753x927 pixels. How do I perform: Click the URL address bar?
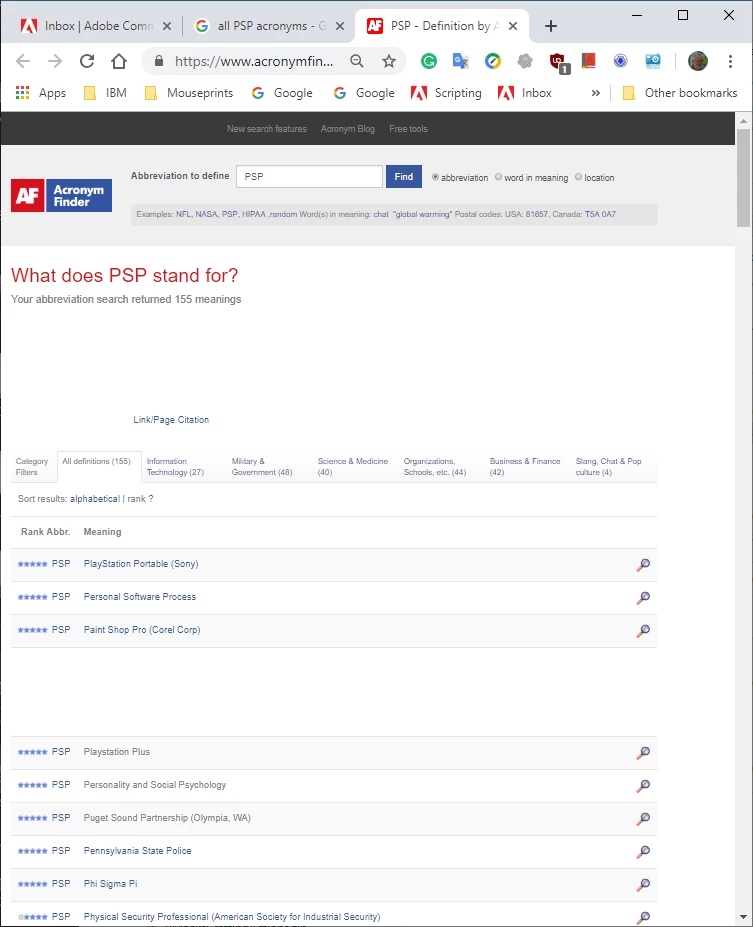tap(254, 61)
